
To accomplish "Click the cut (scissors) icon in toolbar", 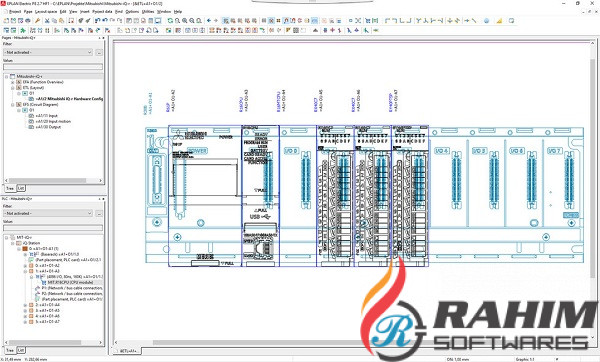I will point(47,21).
